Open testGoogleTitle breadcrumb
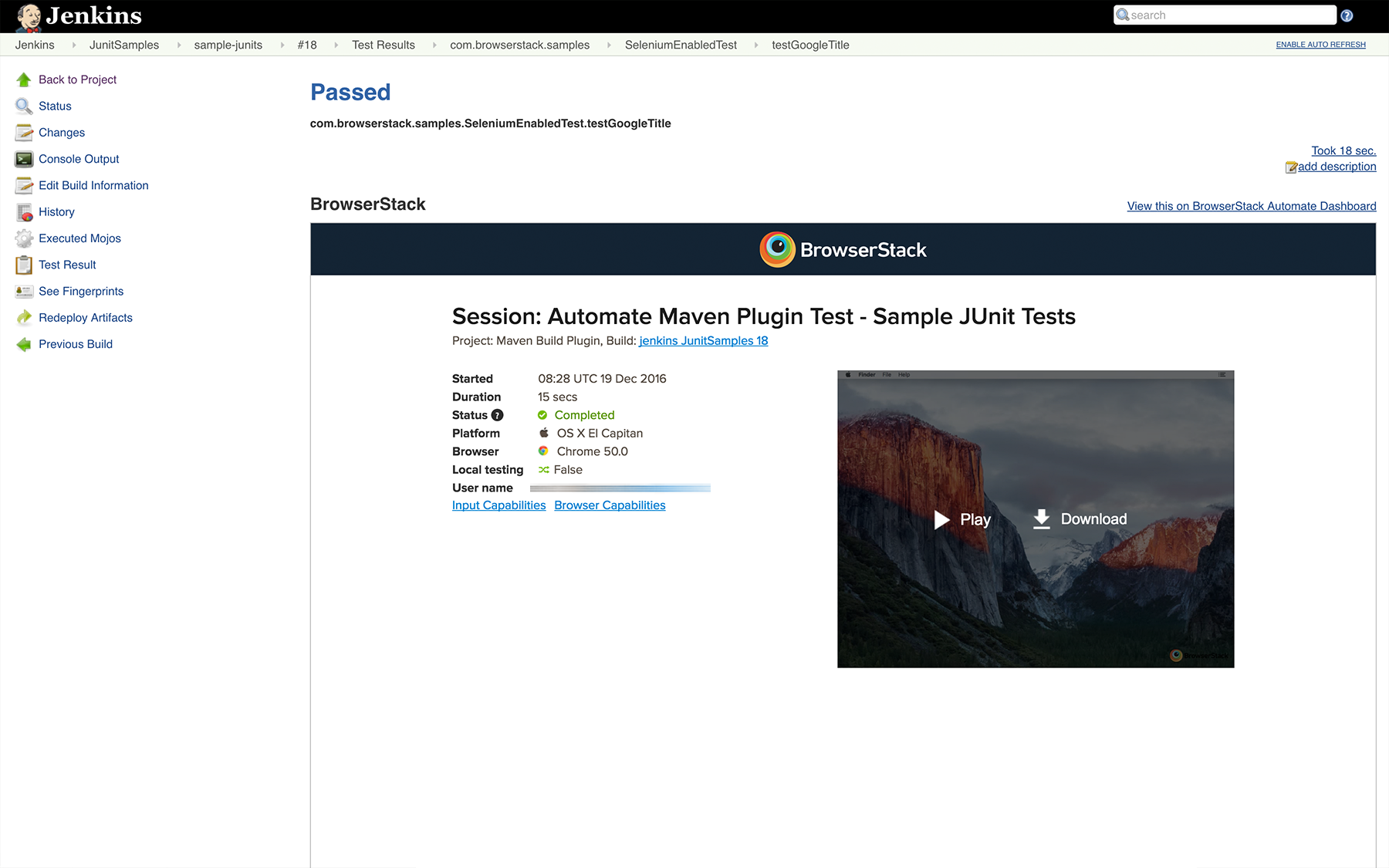 (810, 45)
